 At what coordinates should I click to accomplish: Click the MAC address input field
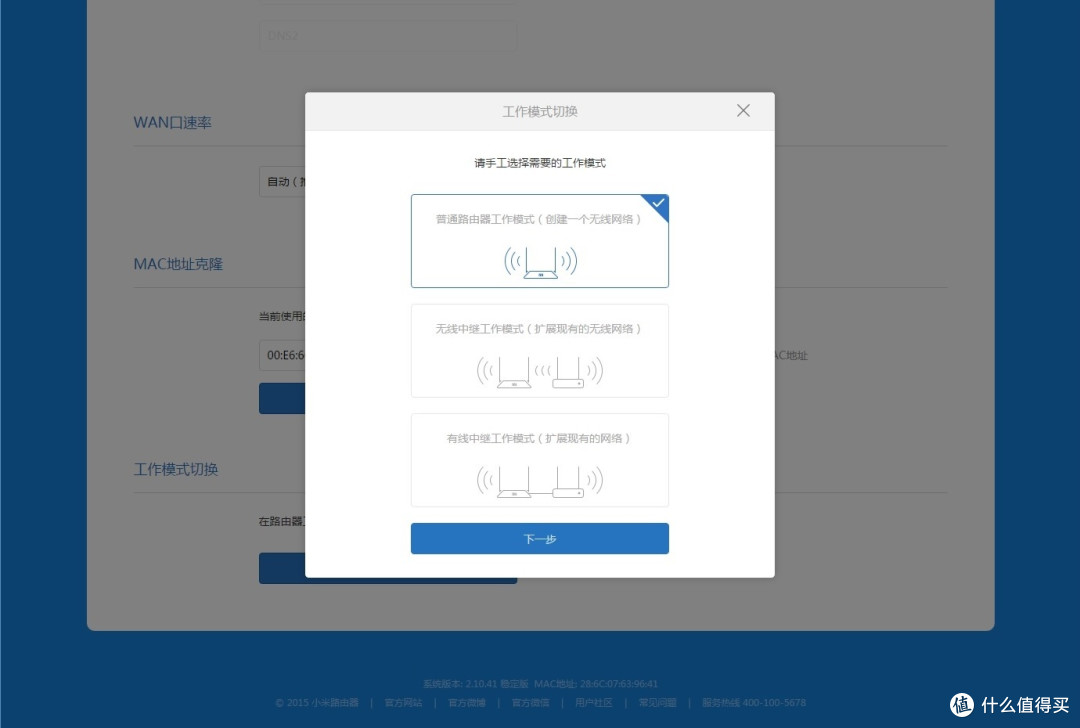(283, 355)
